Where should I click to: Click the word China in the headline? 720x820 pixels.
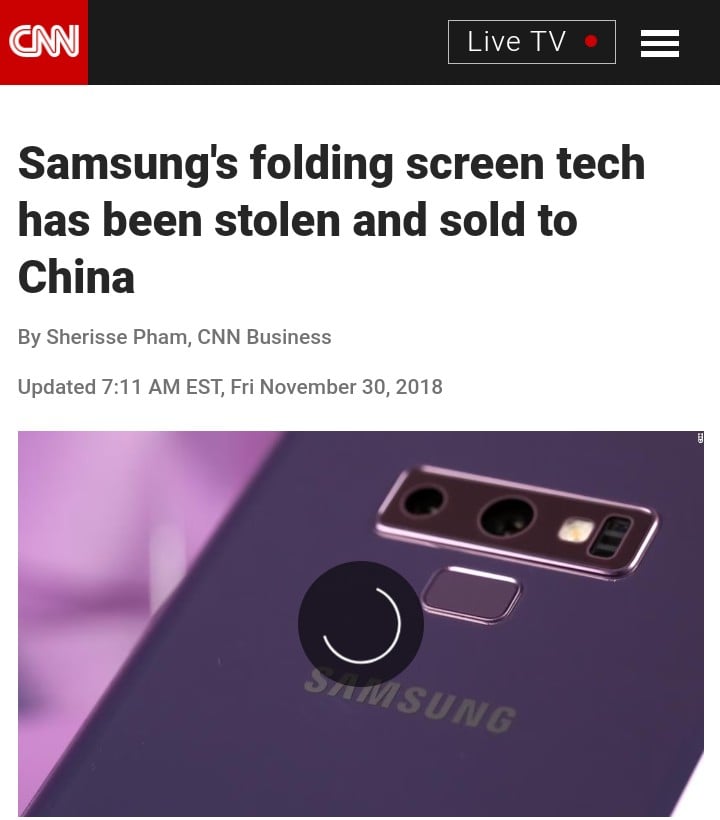click(76, 277)
